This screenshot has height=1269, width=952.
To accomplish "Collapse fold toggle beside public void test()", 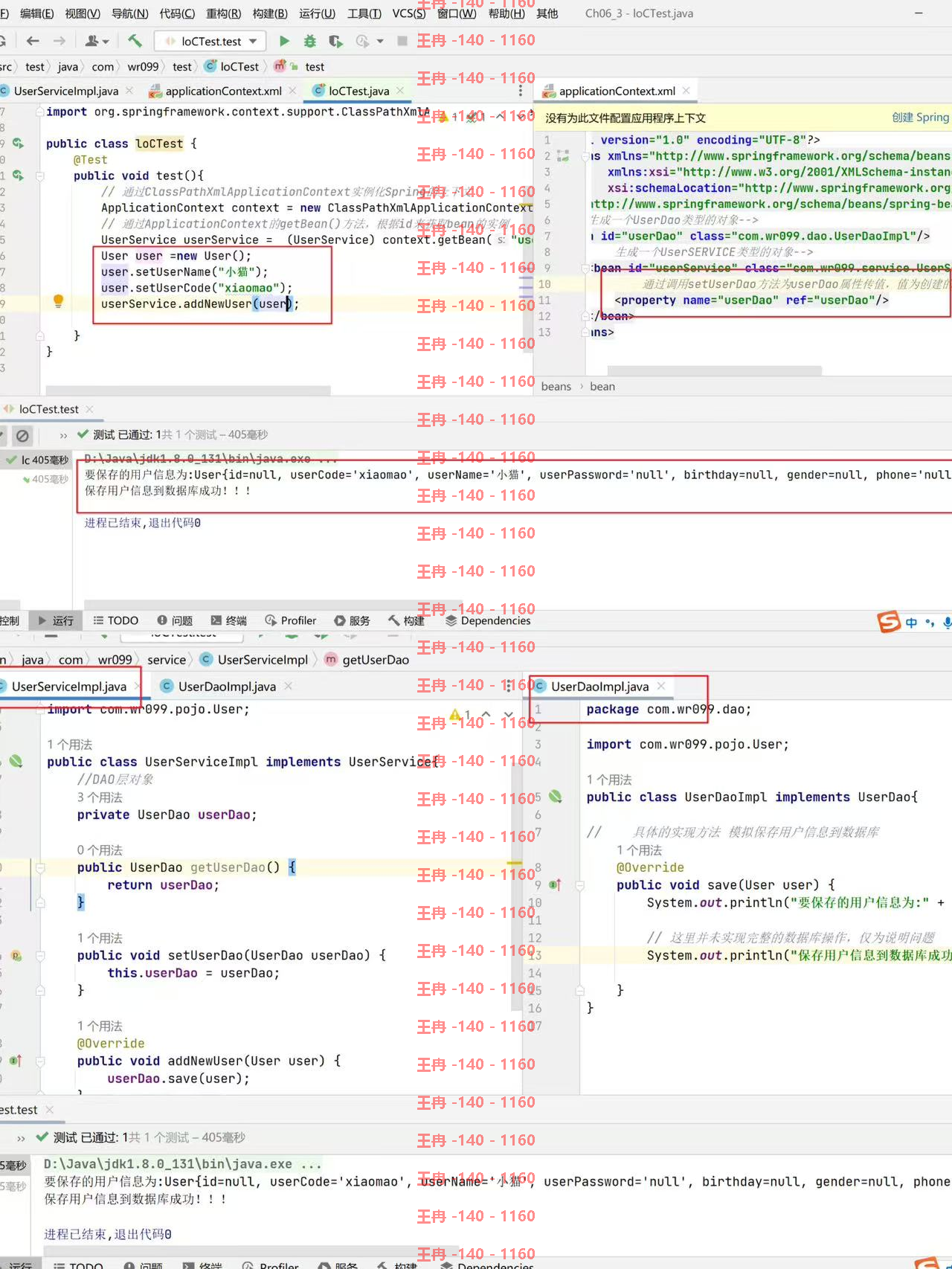I will pyautogui.click(x=40, y=176).
